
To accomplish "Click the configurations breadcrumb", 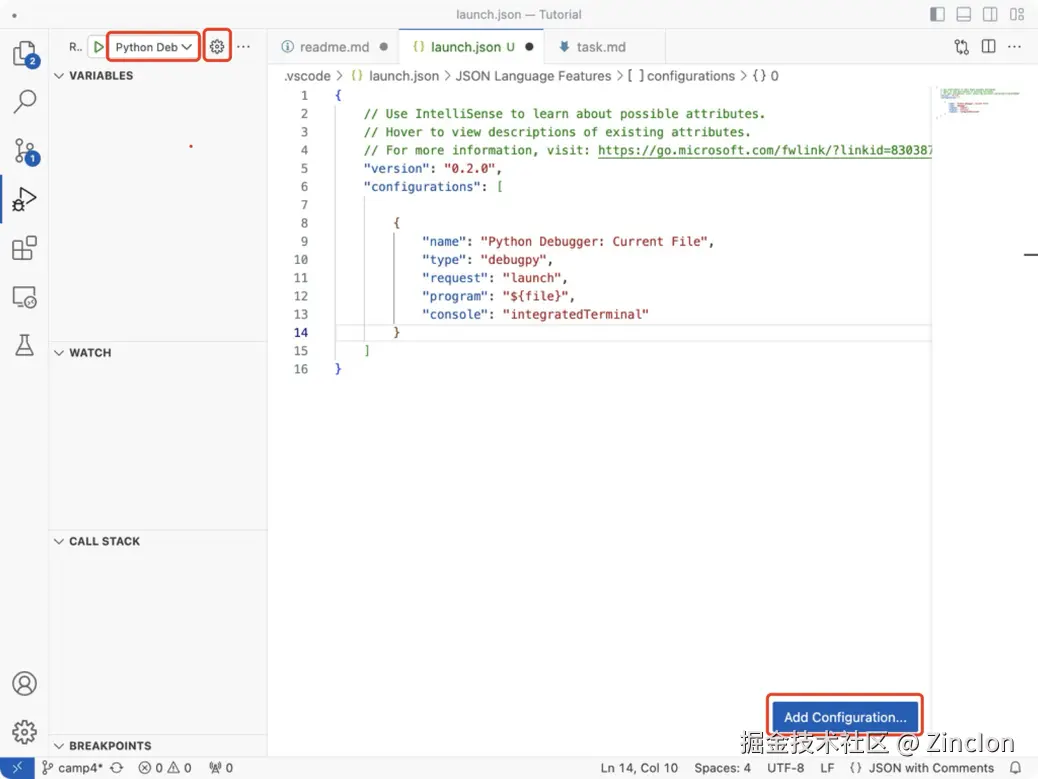I will [681, 76].
